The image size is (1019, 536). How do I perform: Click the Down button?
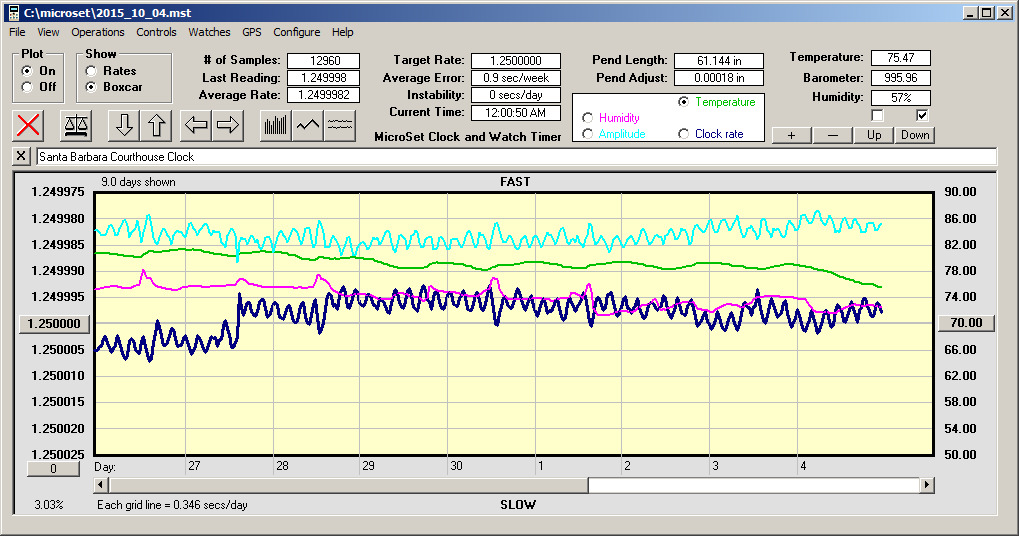pos(915,134)
